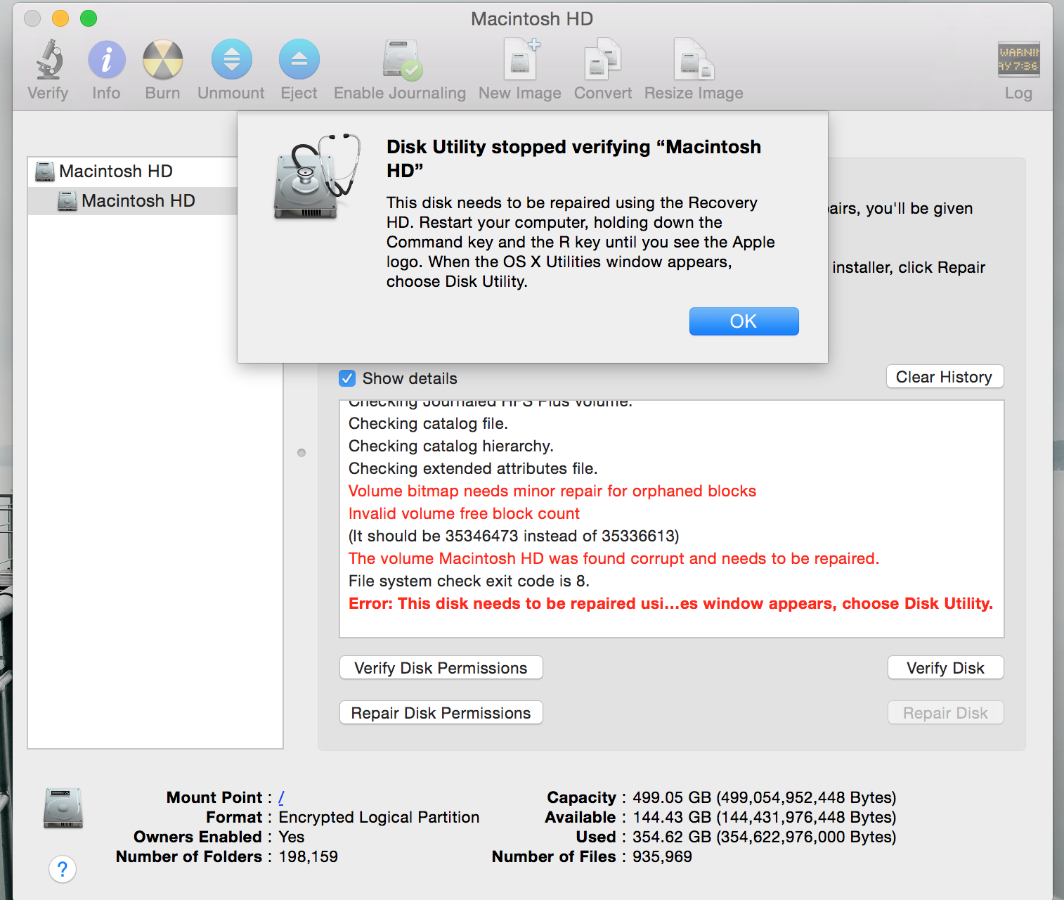Click the Owners Enabled value Yes

291,837
